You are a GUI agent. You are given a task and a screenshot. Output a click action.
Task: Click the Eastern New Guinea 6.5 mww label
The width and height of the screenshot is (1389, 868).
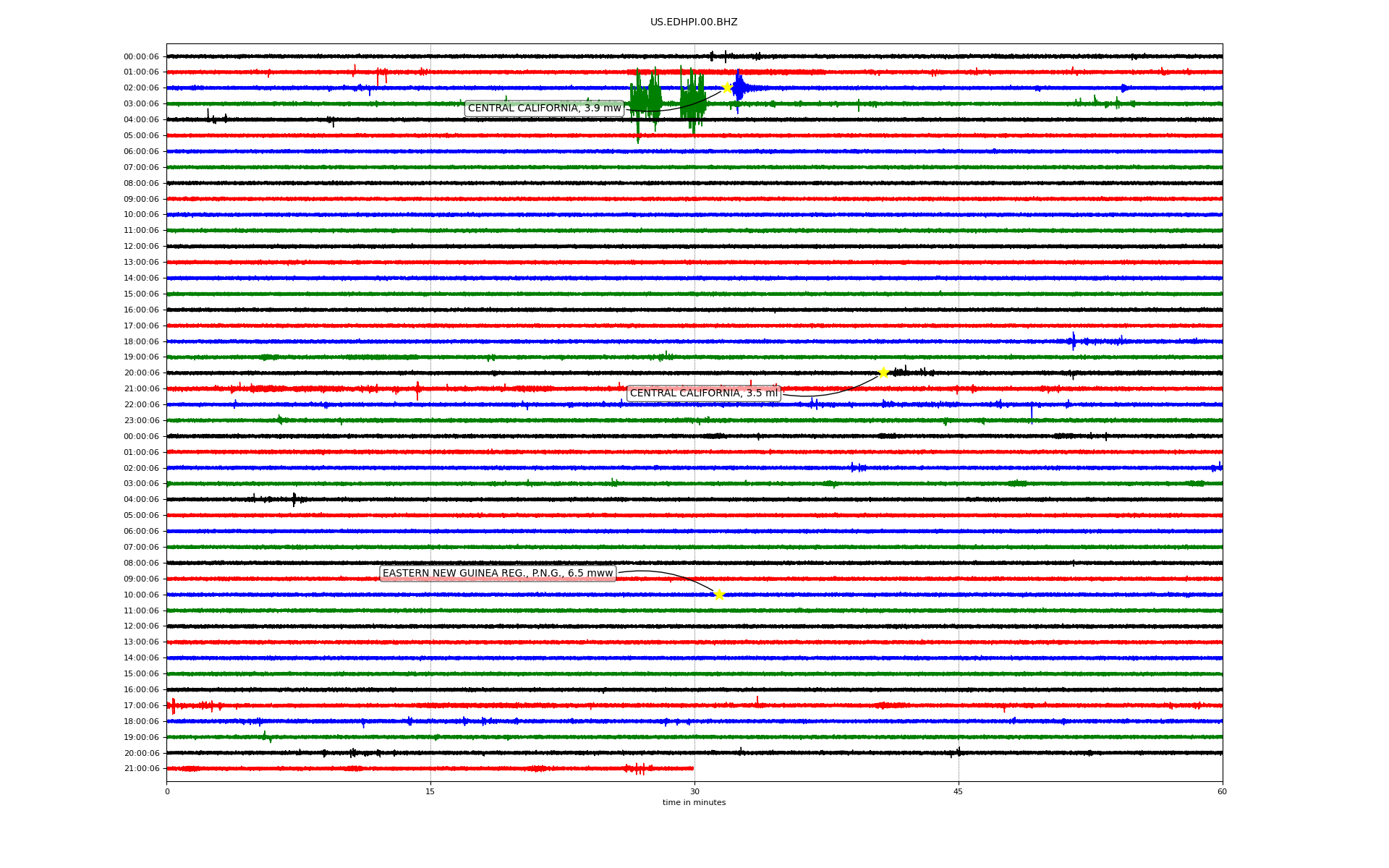pyautogui.click(x=498, y=574)
